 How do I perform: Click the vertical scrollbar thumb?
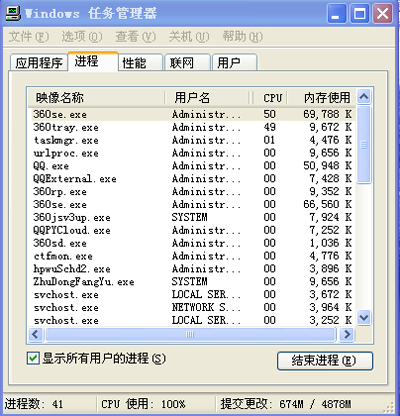(x=364, y=145)
